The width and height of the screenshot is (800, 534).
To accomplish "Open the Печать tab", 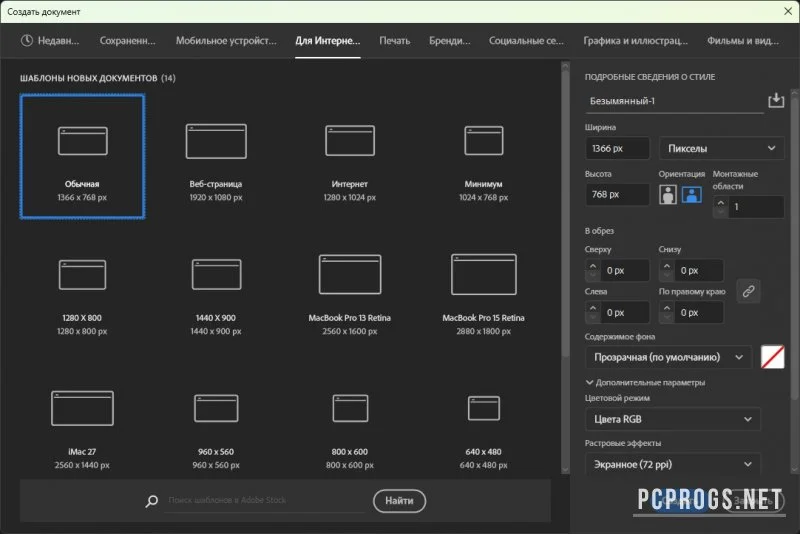I will 394,40.
